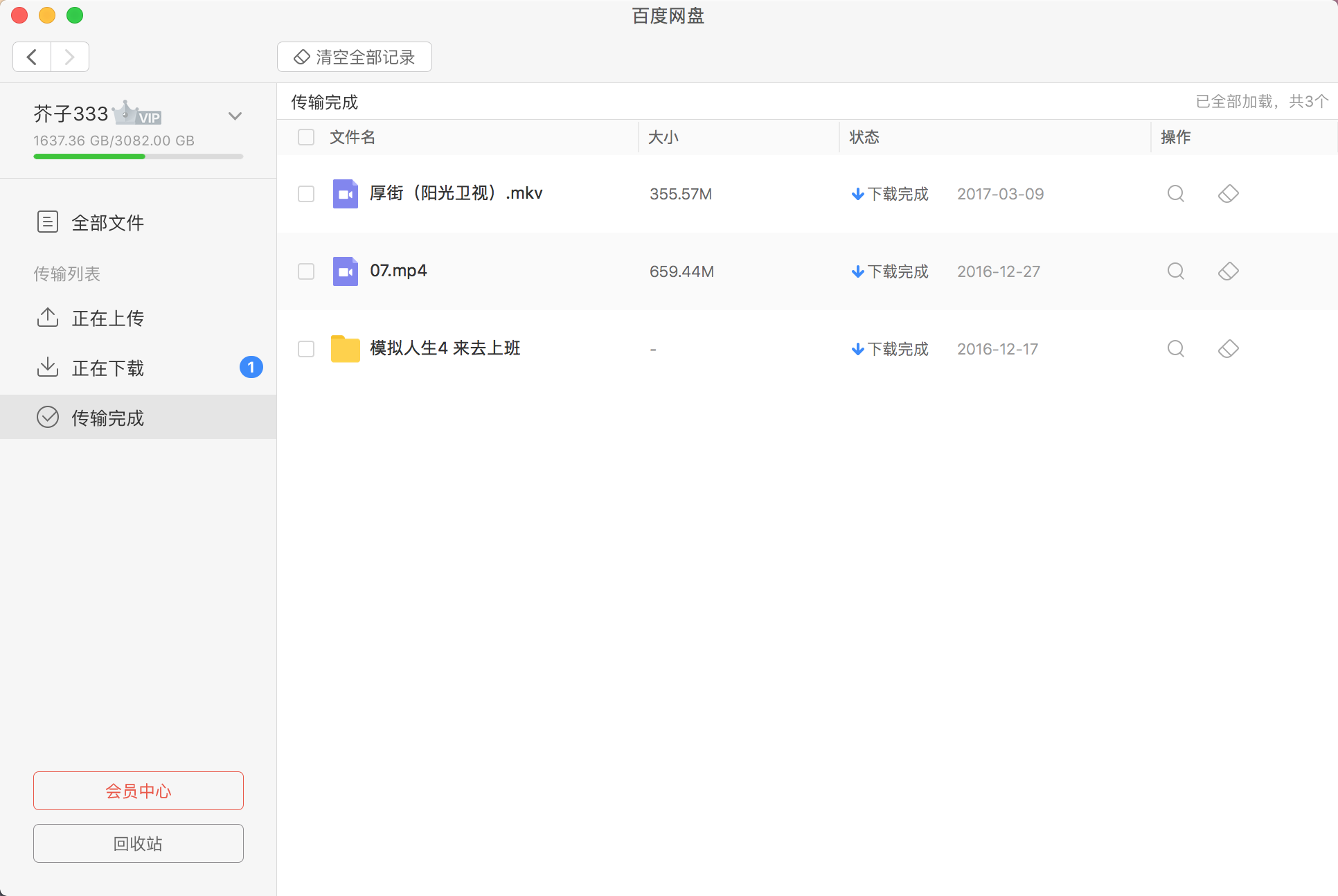Check the box for 07.mp4
The image size is (1338, 896).
(x=306, y=271)
